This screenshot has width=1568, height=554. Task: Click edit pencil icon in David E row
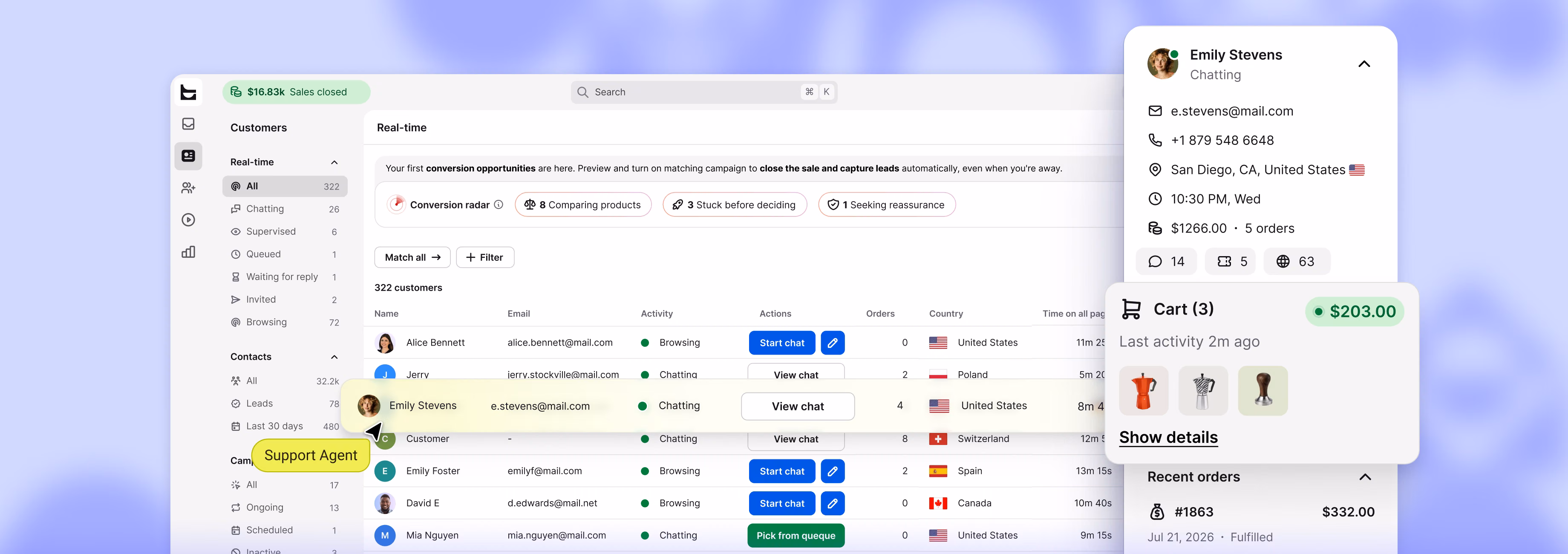coord(832,503)
